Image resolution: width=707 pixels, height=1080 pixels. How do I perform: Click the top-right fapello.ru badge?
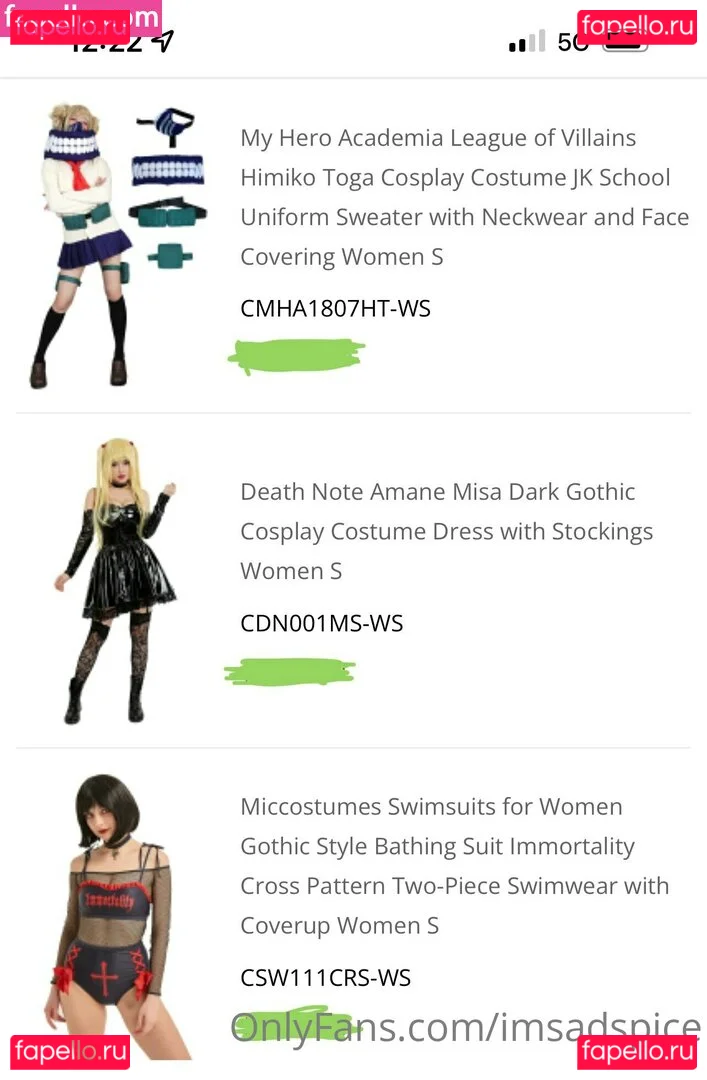tap(637, 27)
